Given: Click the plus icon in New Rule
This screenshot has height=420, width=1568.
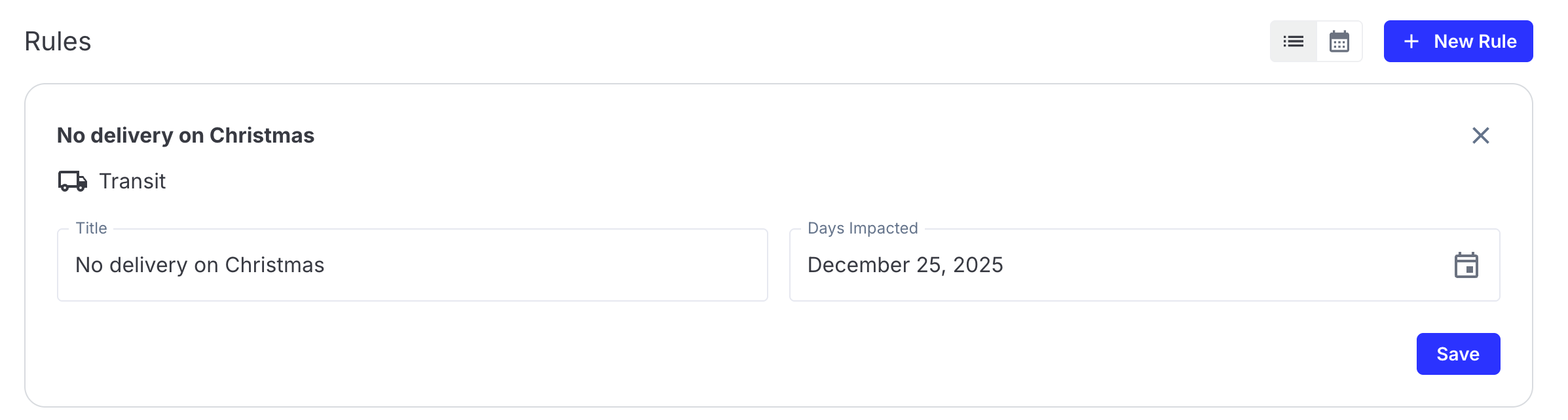Looking at the screenshot, I should tap(1411, 41).
